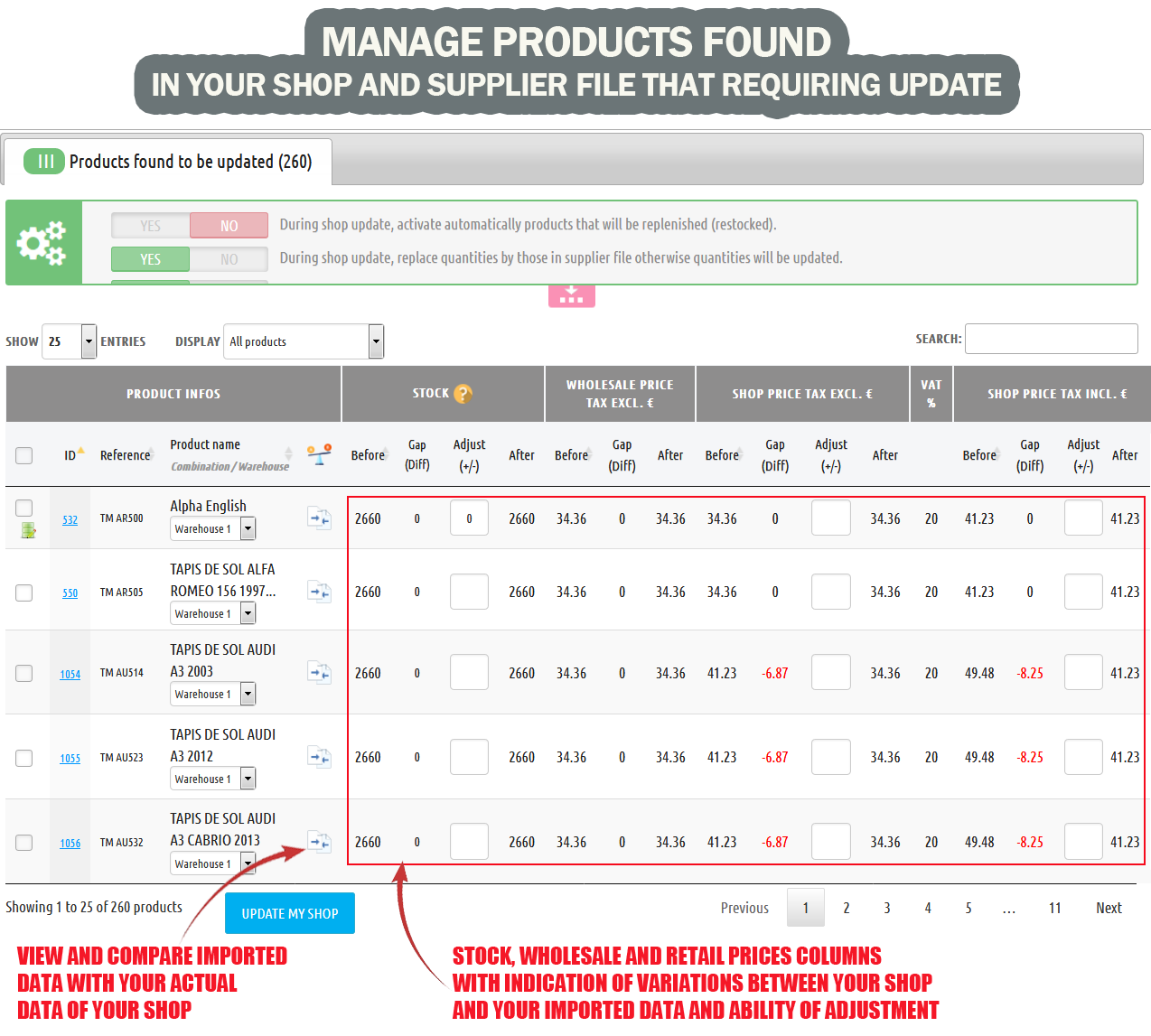Click the compare icon for TM AU523 row

pos(319,757)
